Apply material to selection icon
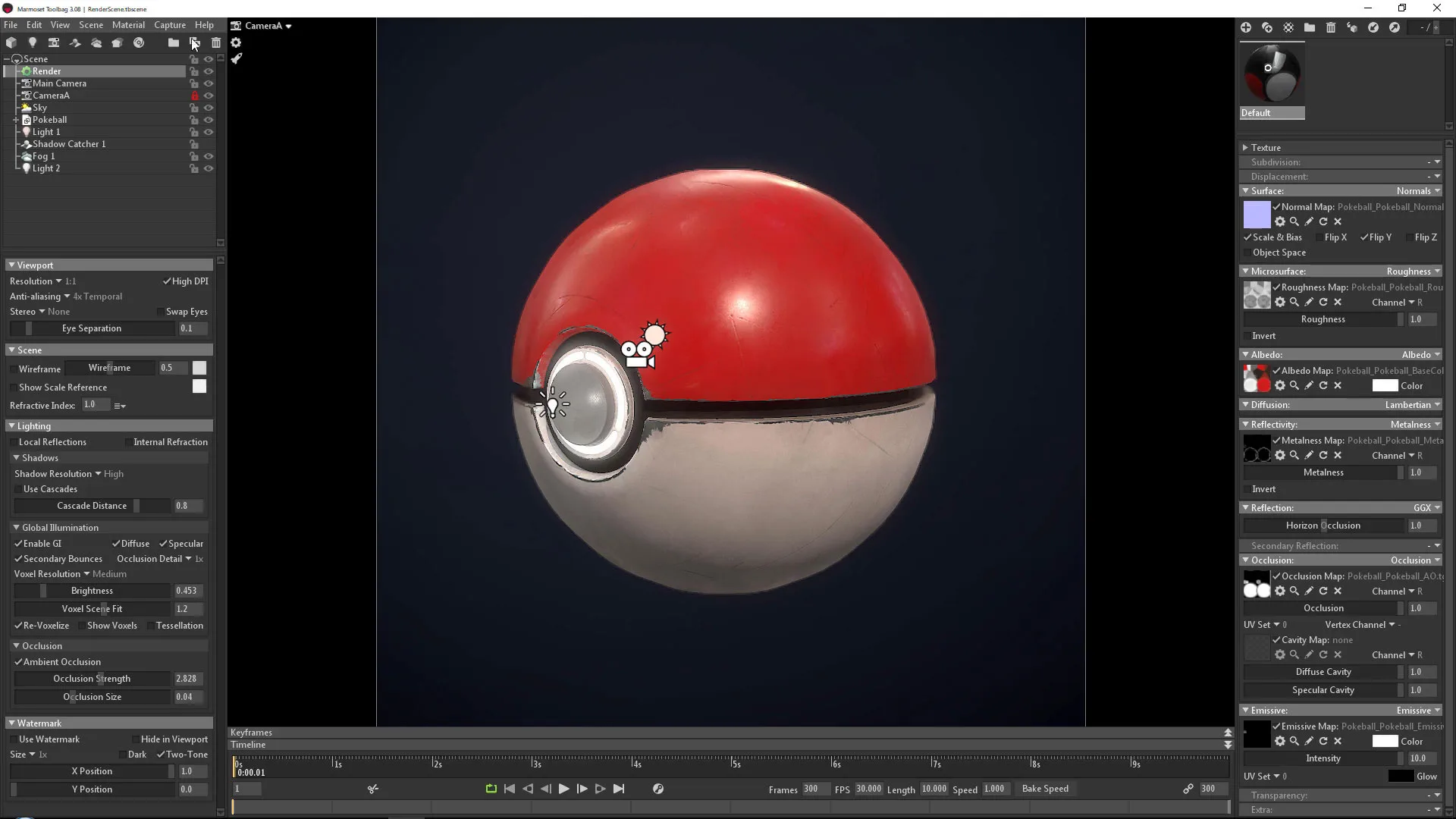 (x=1352, y=27)
